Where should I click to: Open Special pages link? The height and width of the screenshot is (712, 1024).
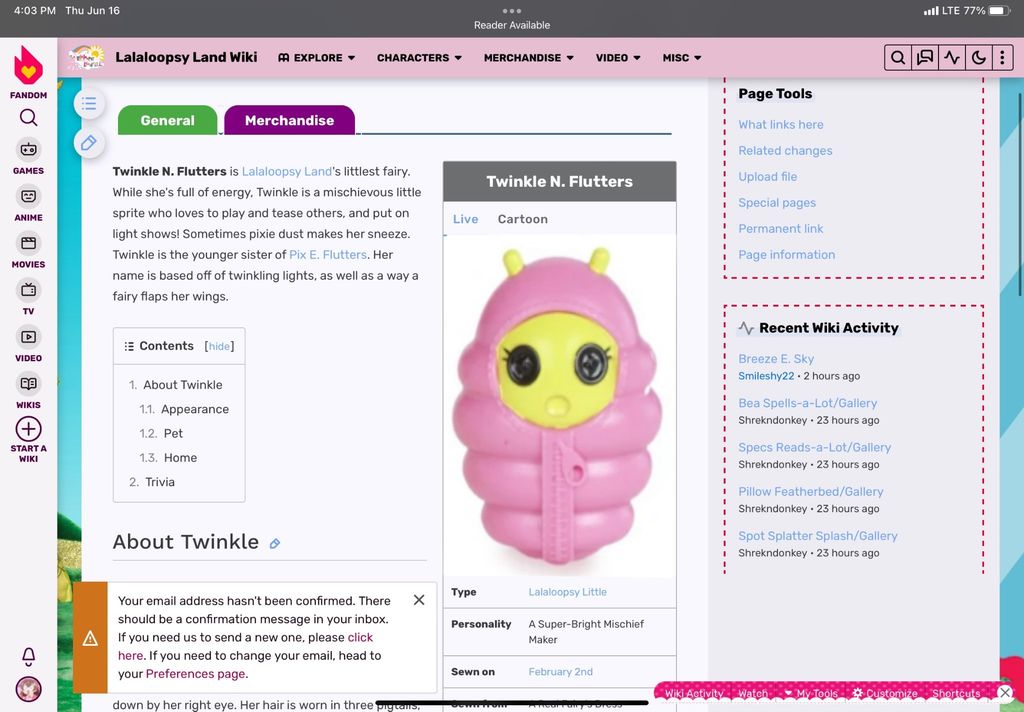tap(776, 202)
